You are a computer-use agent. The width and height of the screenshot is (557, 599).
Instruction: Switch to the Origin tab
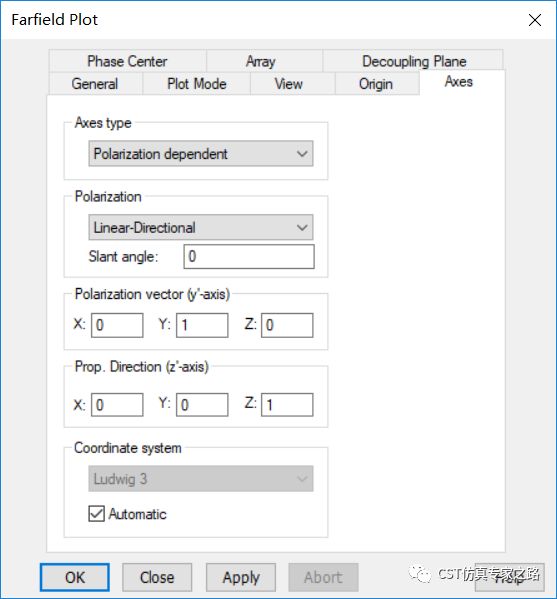(x=377, y=84)
